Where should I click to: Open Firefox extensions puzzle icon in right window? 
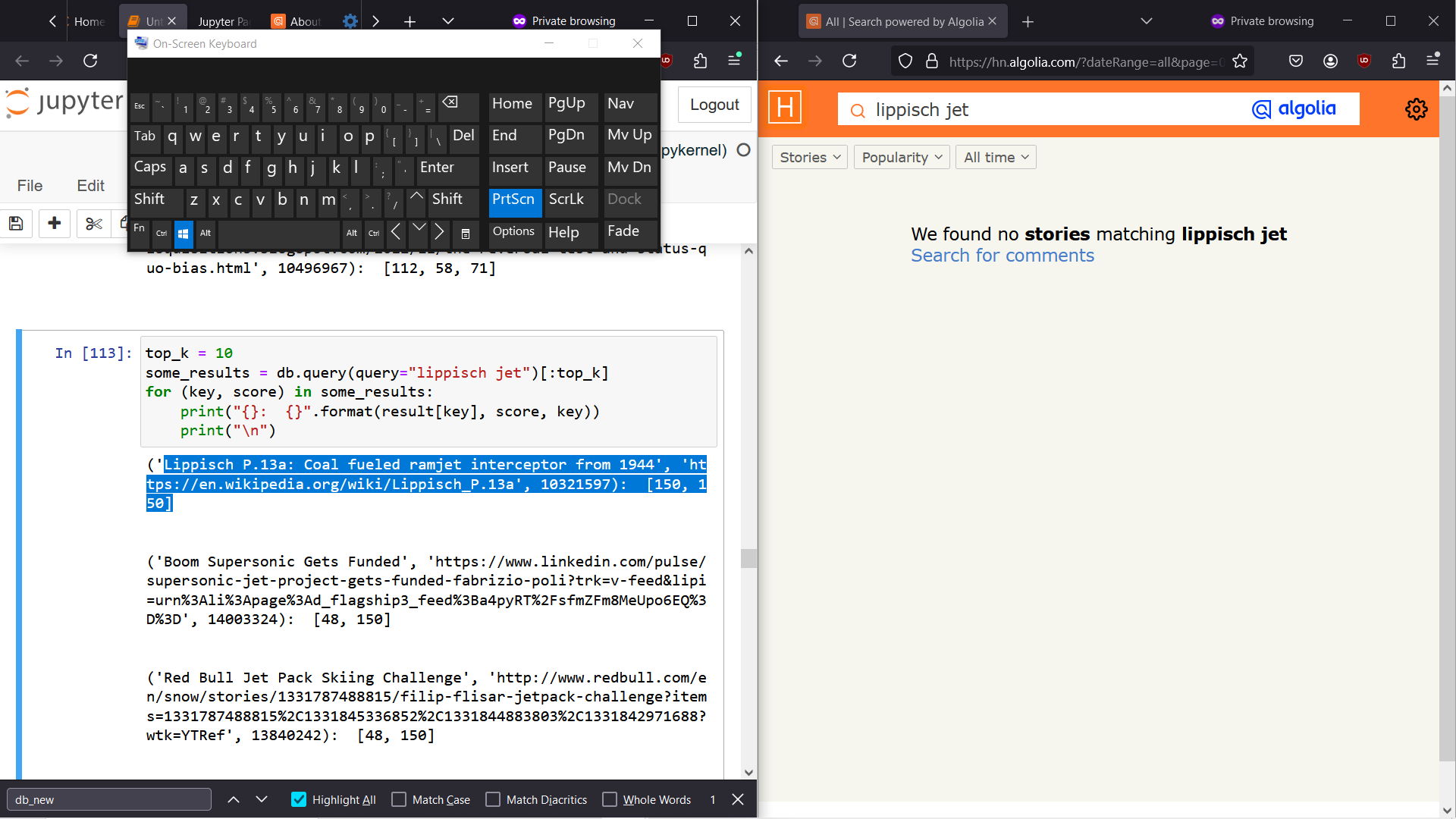coord(1398,61)
